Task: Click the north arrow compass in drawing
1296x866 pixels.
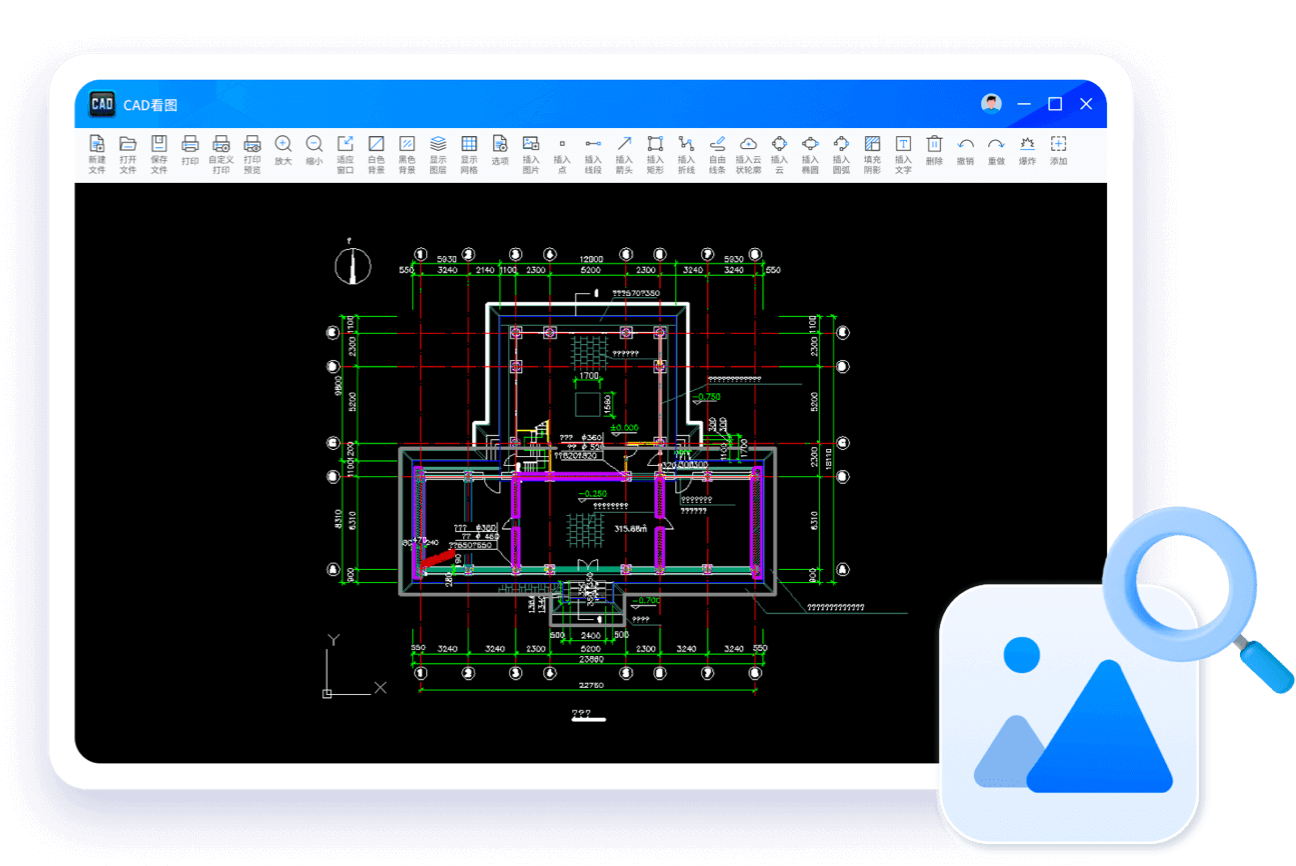Action: pyautogui.click(x=352, y=265)
